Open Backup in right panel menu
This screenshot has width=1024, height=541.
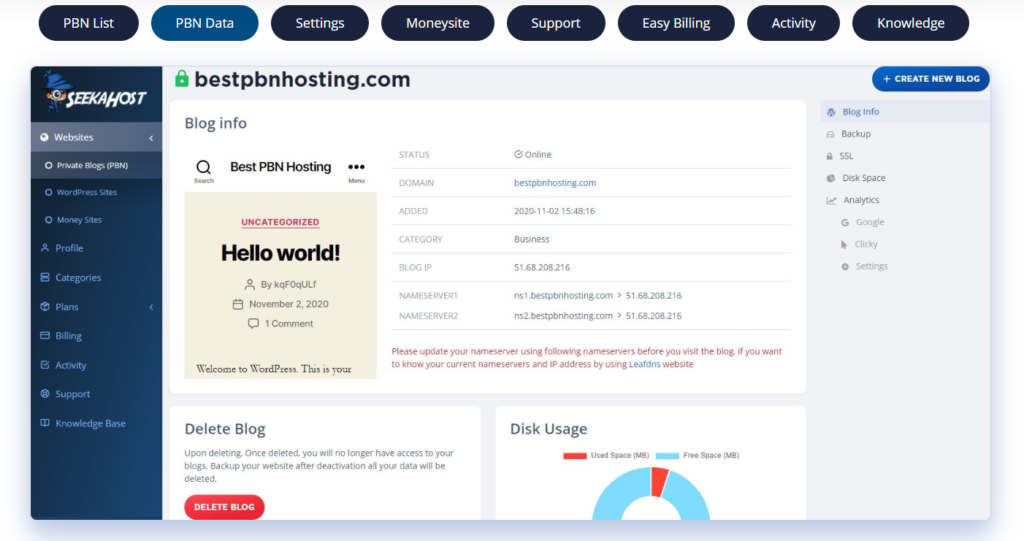click(x=856, y=134)
